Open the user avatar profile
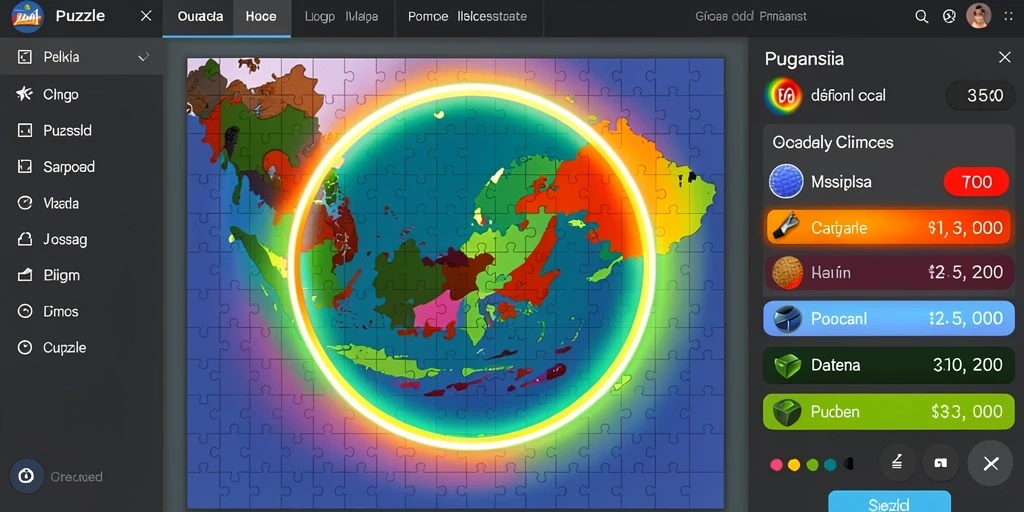The width and height of the screenshot is (1024, 512). (x=978, y=16)
